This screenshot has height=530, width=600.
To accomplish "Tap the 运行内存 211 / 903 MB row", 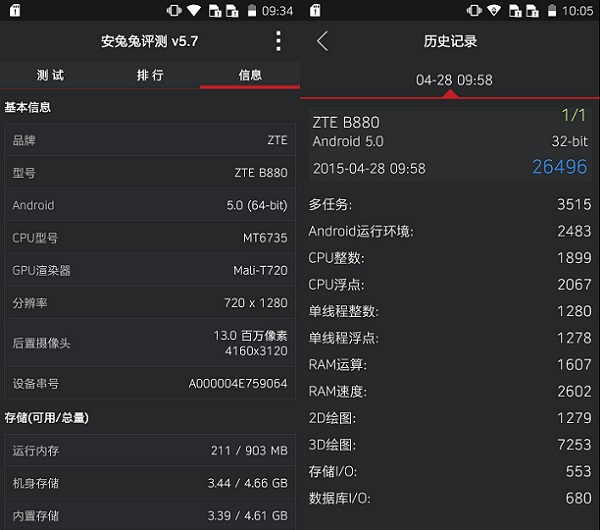I will [x=150, y=450].
